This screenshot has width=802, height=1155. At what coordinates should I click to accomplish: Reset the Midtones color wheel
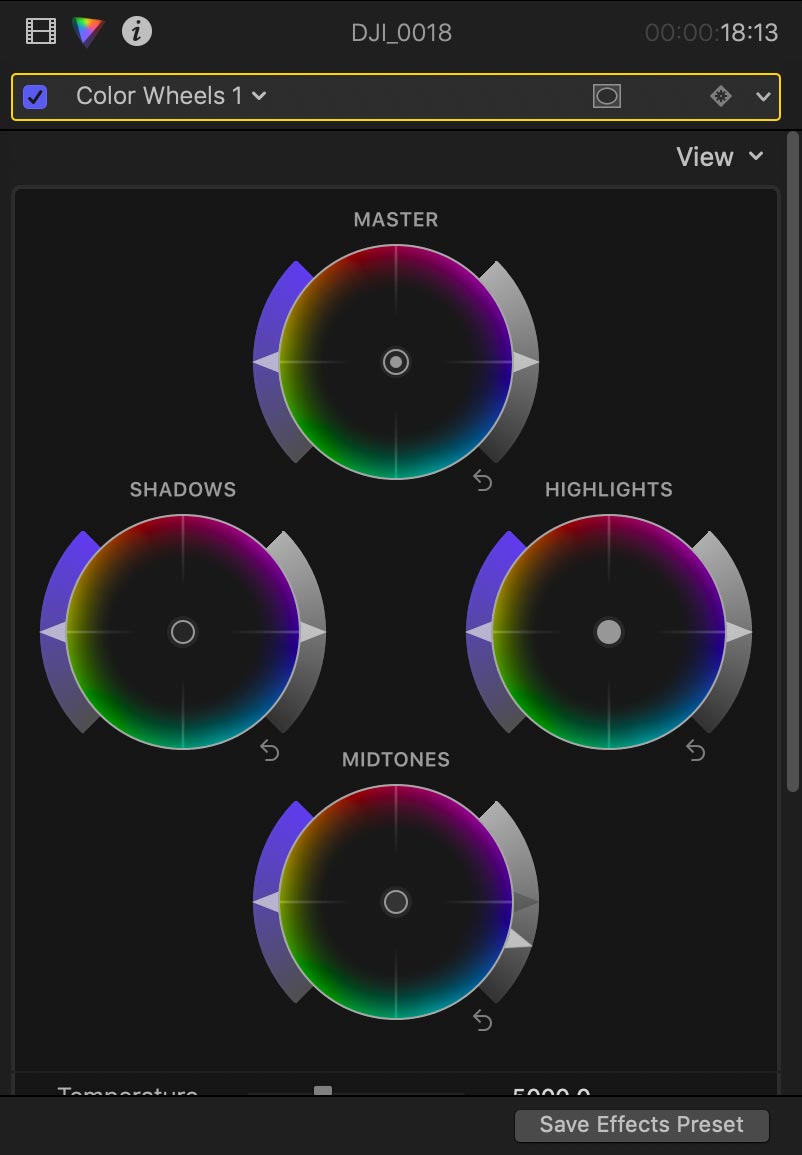tap(482, 1020)
